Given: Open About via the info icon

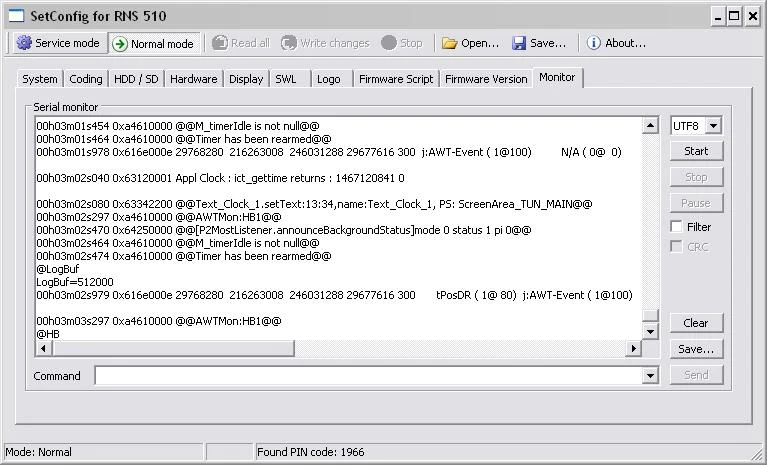Looking at the screenshot, I should pos(593,43).
